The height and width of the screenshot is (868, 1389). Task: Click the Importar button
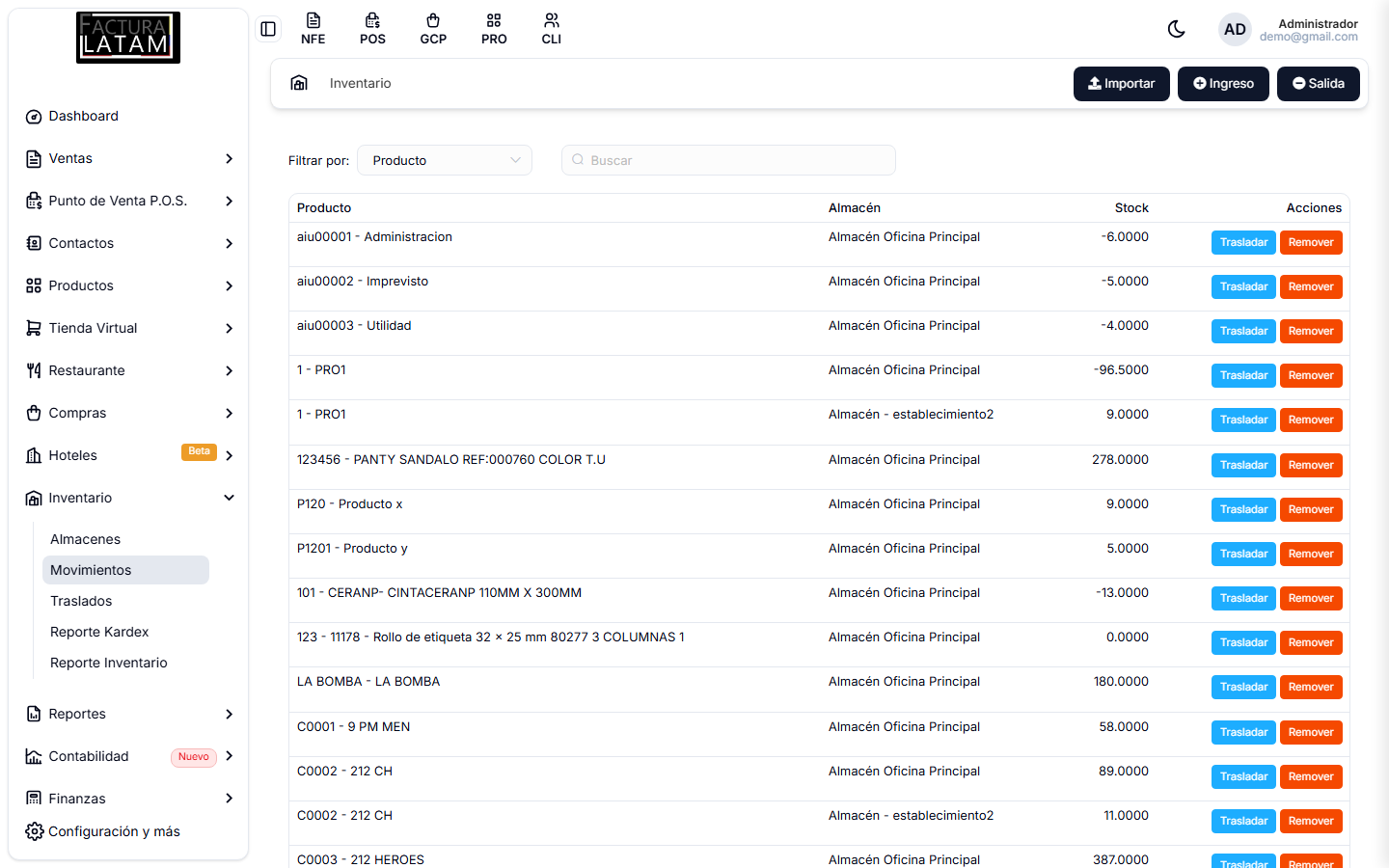click(1122, 84)
